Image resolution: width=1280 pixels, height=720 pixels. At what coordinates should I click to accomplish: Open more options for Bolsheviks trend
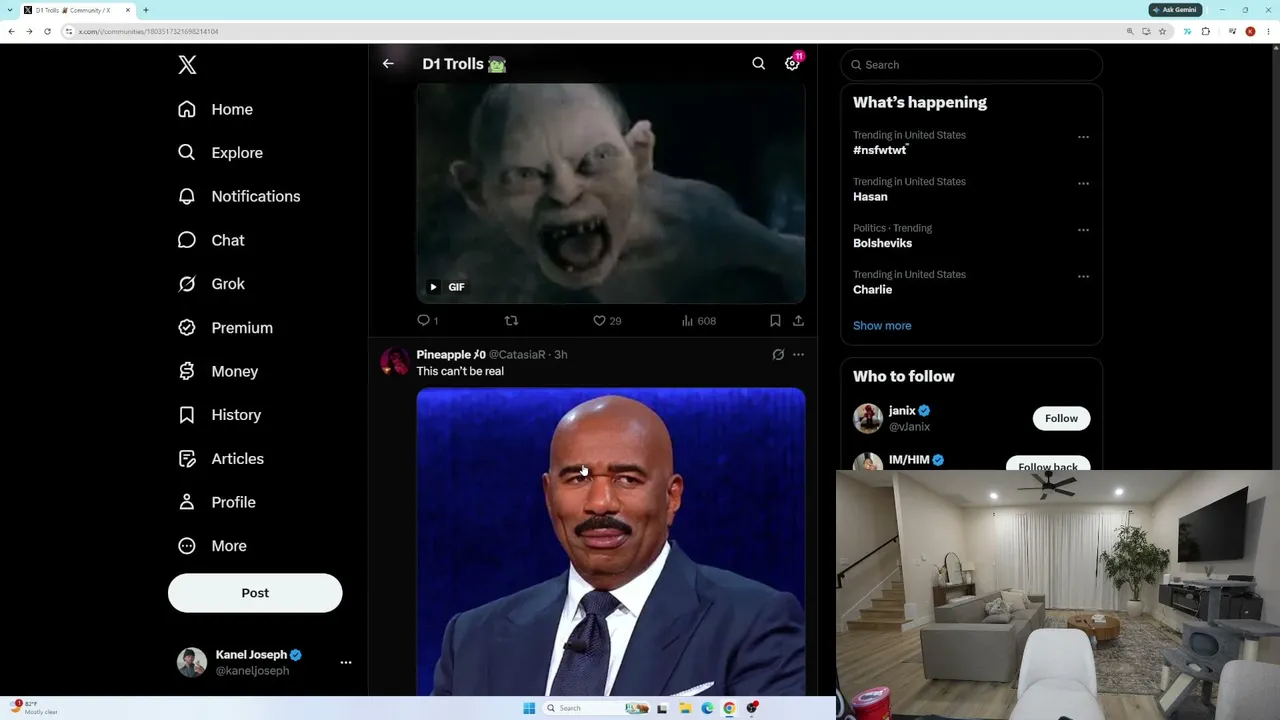pyautogui.click(x=1083, y=230)
